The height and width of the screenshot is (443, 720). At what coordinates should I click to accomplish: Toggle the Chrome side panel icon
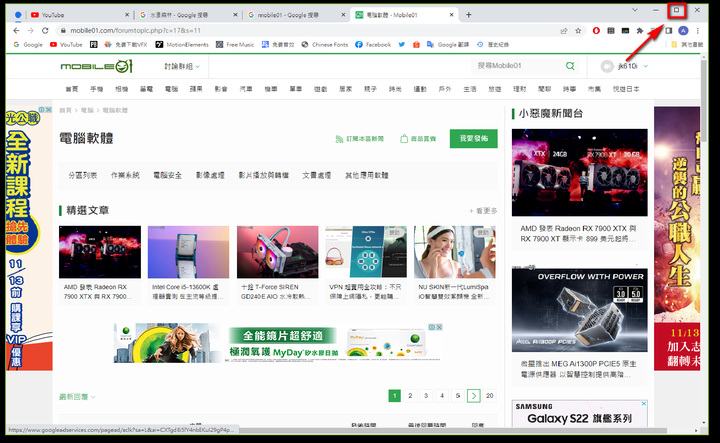pos(669,31)
